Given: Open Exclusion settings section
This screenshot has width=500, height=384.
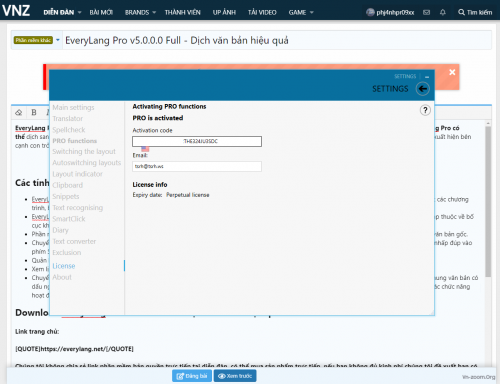Looking at the screenshot, I should 67,252.
